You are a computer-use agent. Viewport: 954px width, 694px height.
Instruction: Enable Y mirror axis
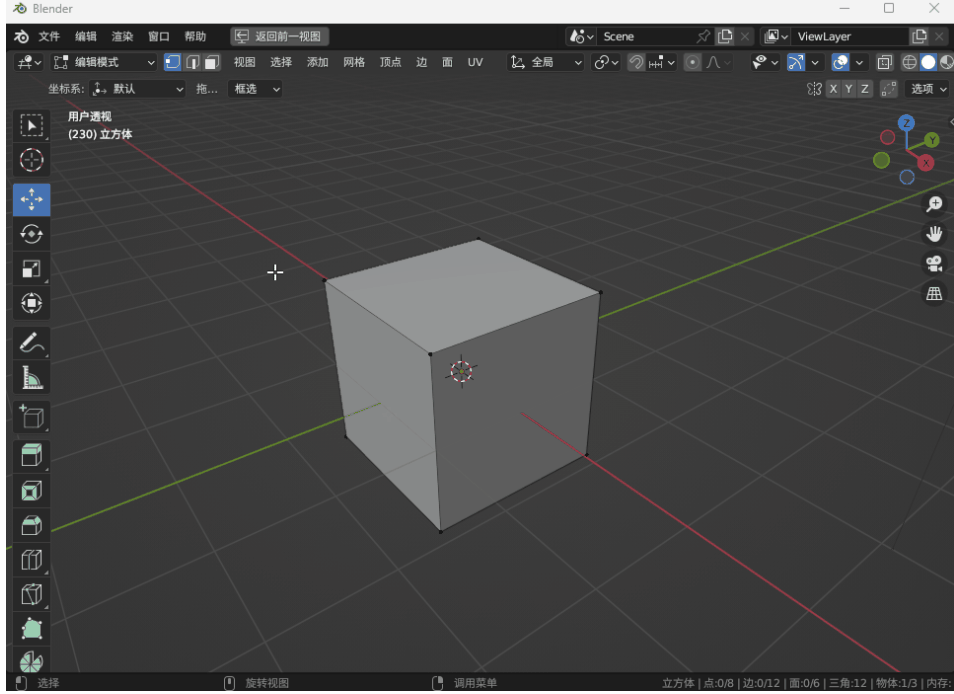pyautogui.click(x=849, y=89)
